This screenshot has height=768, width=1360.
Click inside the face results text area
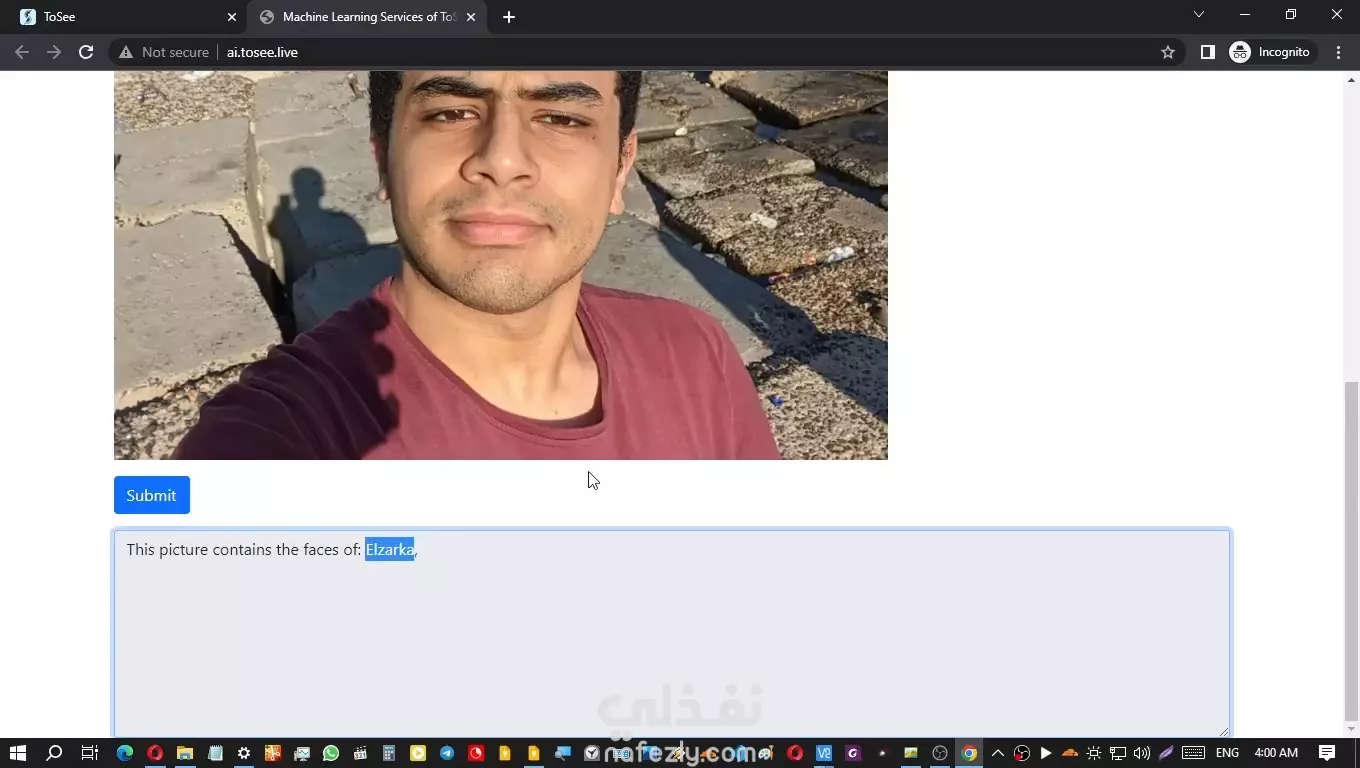pyautogui.click(x=672, y=633)
